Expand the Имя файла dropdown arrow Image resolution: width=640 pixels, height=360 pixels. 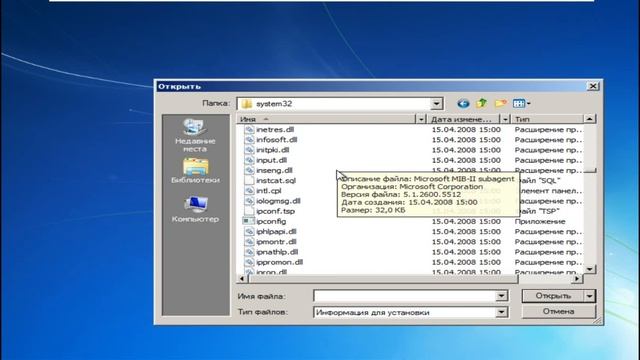tap(502, 296)
